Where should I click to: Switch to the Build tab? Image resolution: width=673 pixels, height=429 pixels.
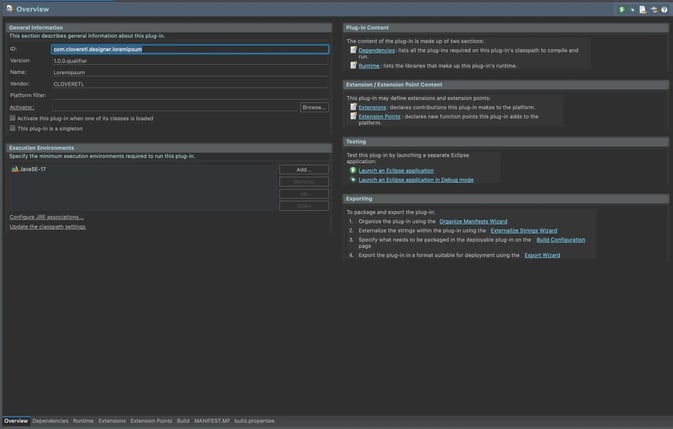(x=183, y=421)
